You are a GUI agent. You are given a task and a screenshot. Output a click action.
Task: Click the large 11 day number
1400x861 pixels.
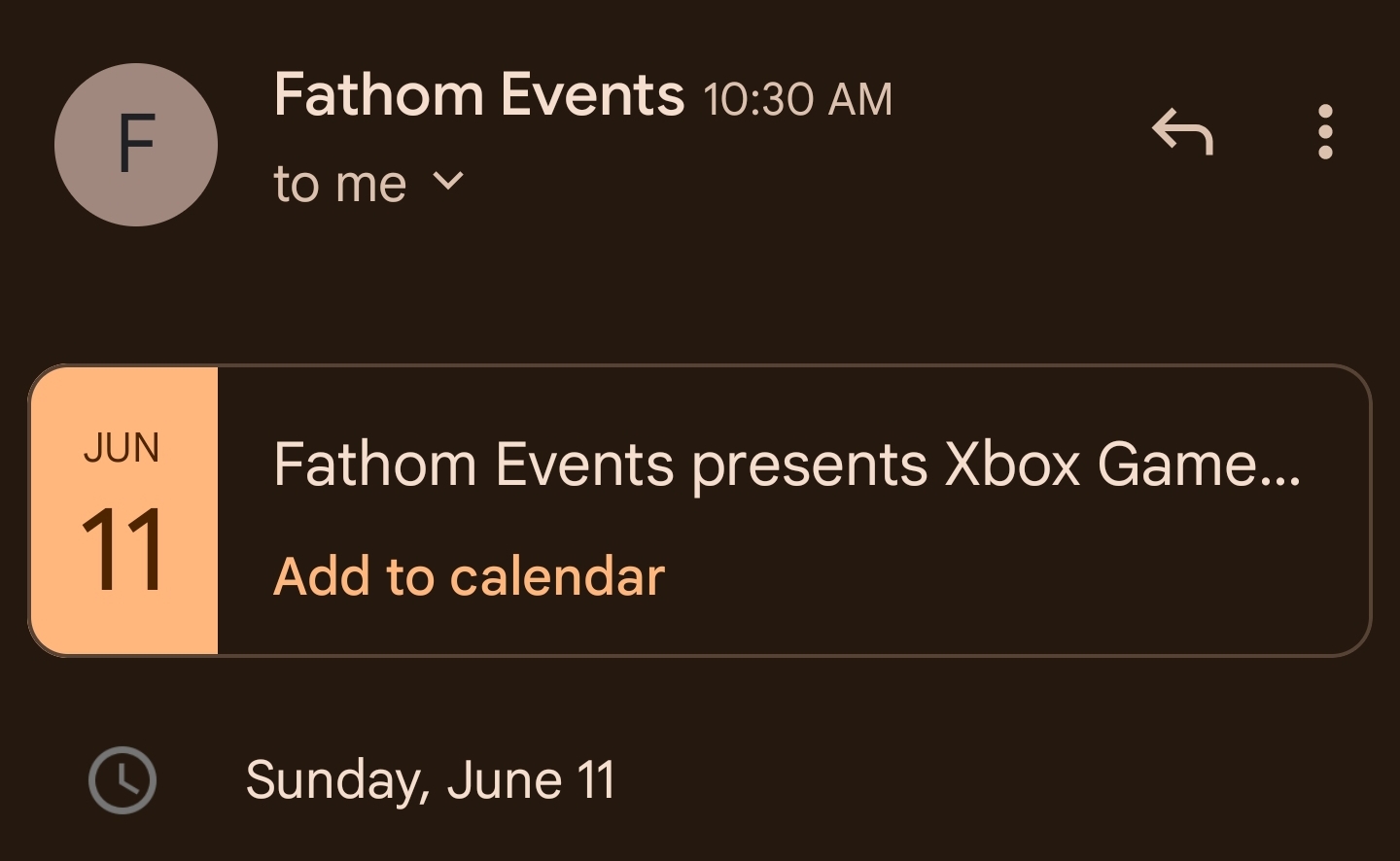point(122,550)
